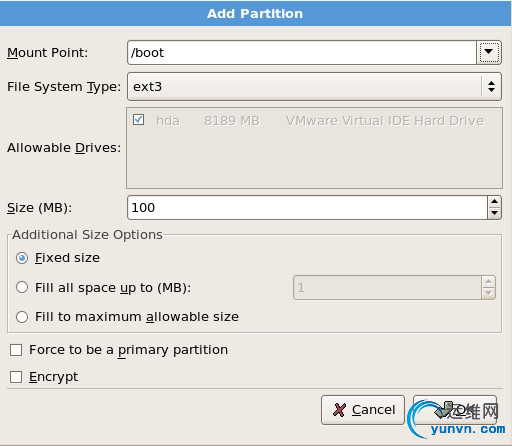Decrease Size with the down arrow
The height and width of the screenshot is (446, 512).
pos(494,213)
